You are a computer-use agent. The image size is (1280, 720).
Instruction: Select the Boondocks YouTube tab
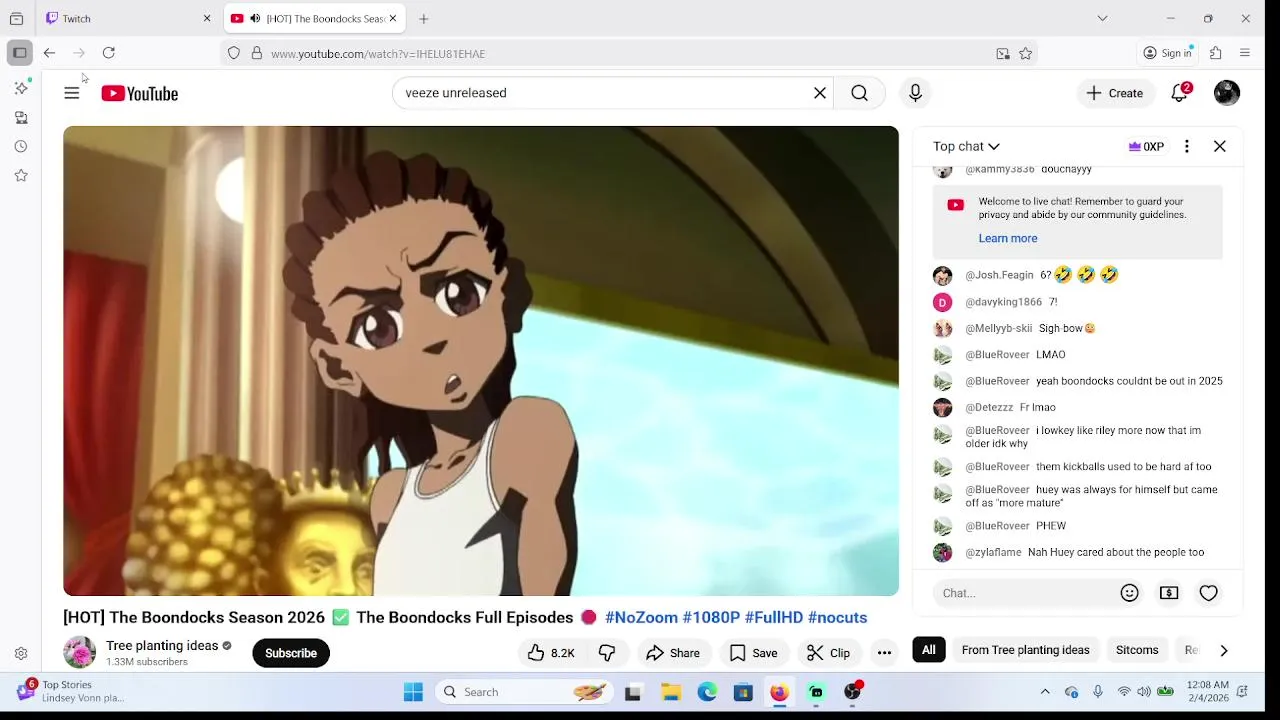pyautogui.click(x=313, y=18)
